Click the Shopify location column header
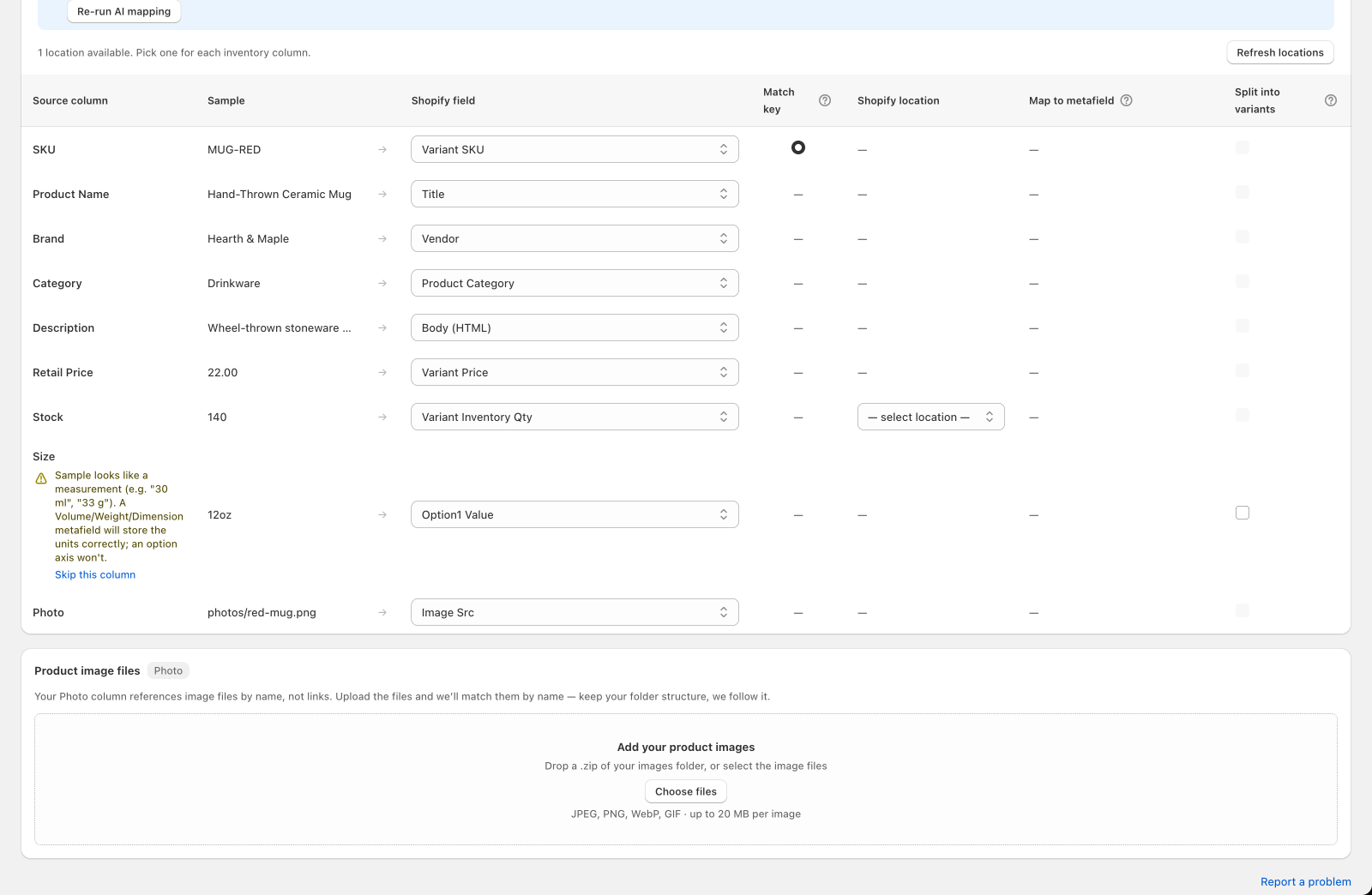This screenshot has width=1372, height=895. 898,100
